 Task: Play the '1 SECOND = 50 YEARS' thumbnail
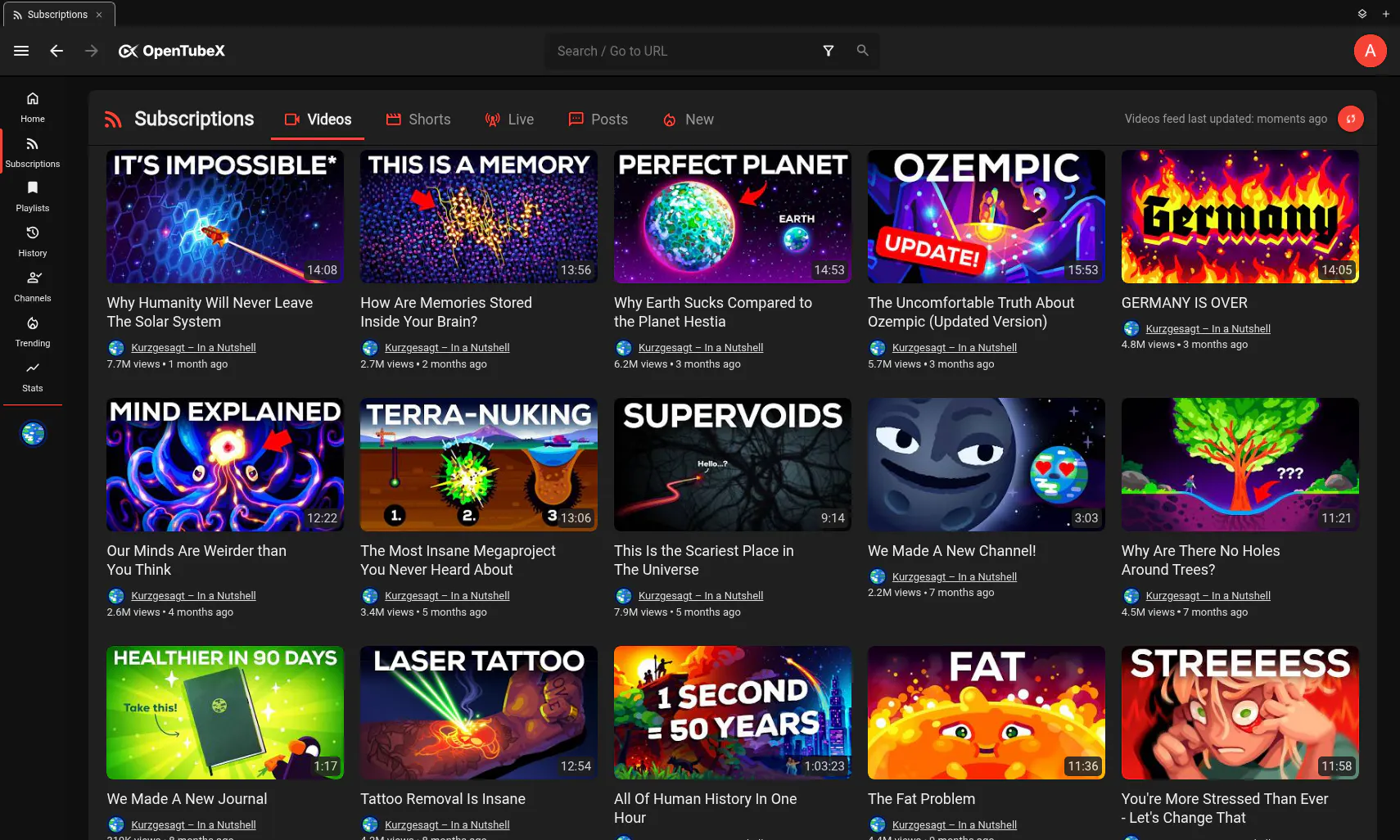pyautogui.click(x=733, y=713)
